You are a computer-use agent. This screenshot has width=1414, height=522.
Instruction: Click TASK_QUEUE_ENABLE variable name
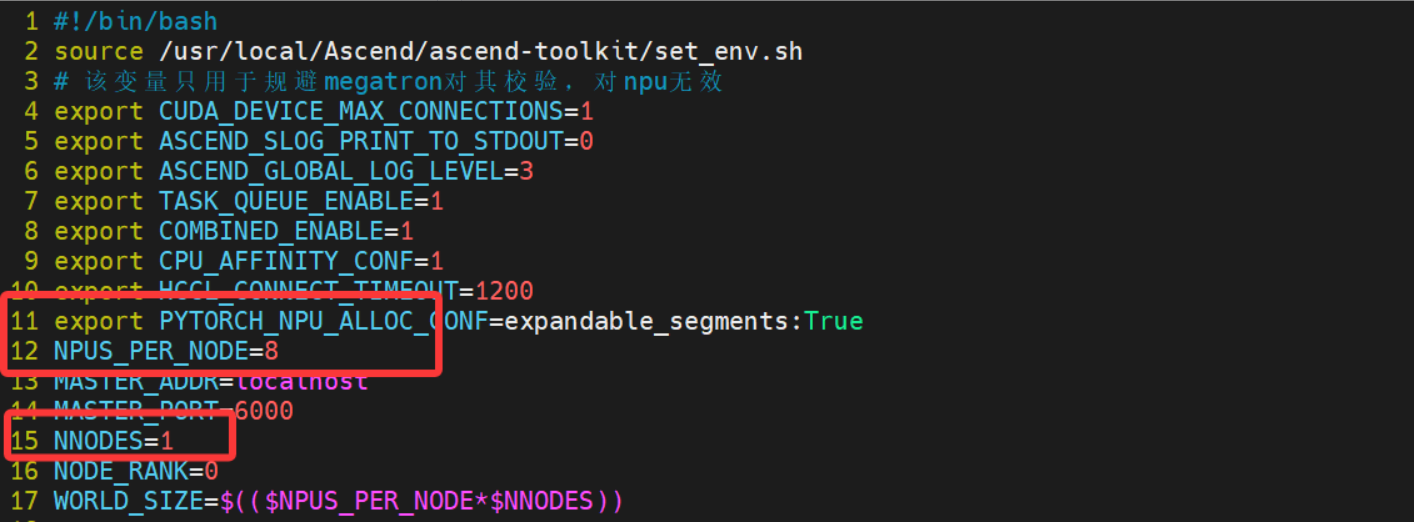288,201
